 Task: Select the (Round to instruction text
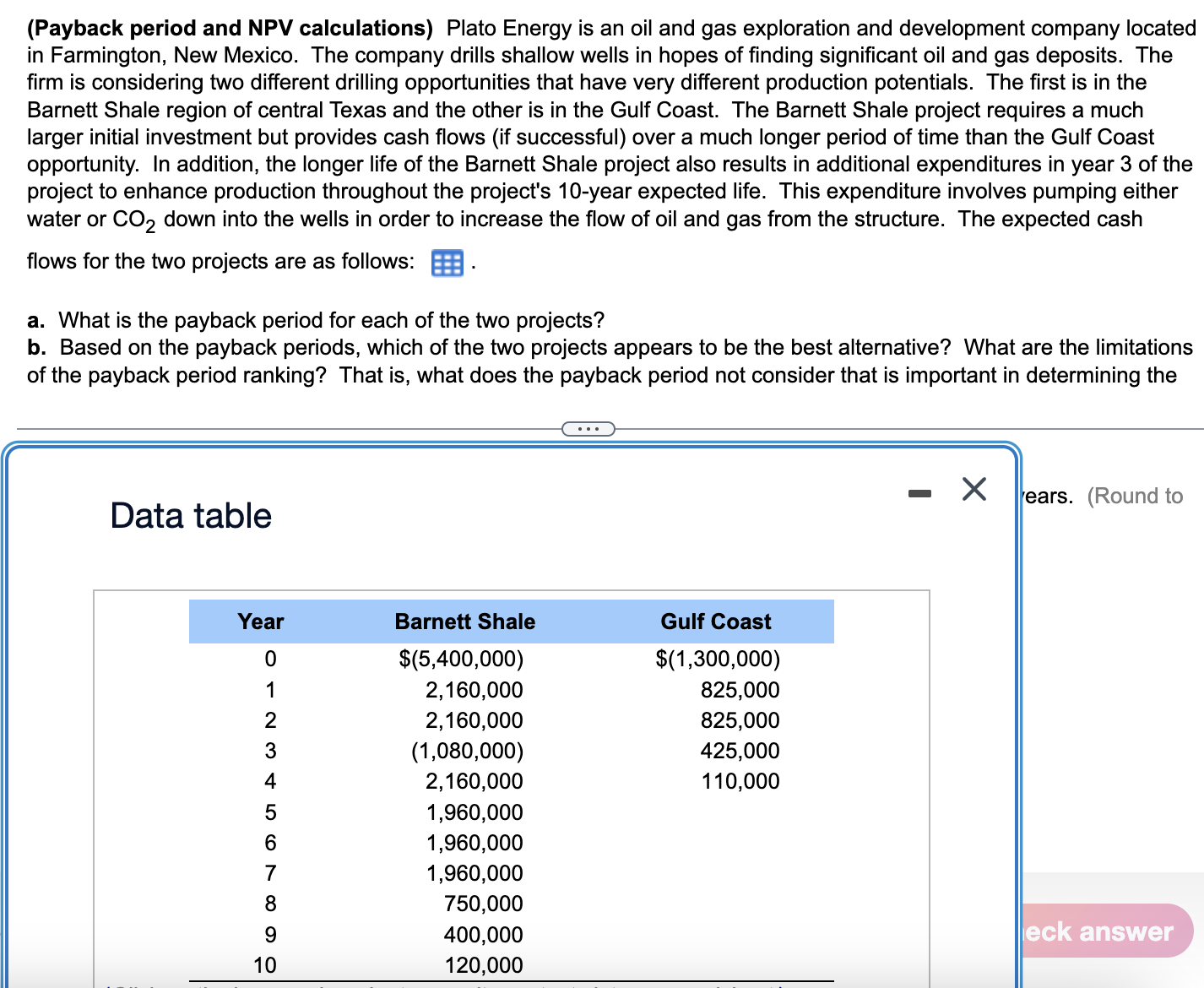tap(1137, 496)
